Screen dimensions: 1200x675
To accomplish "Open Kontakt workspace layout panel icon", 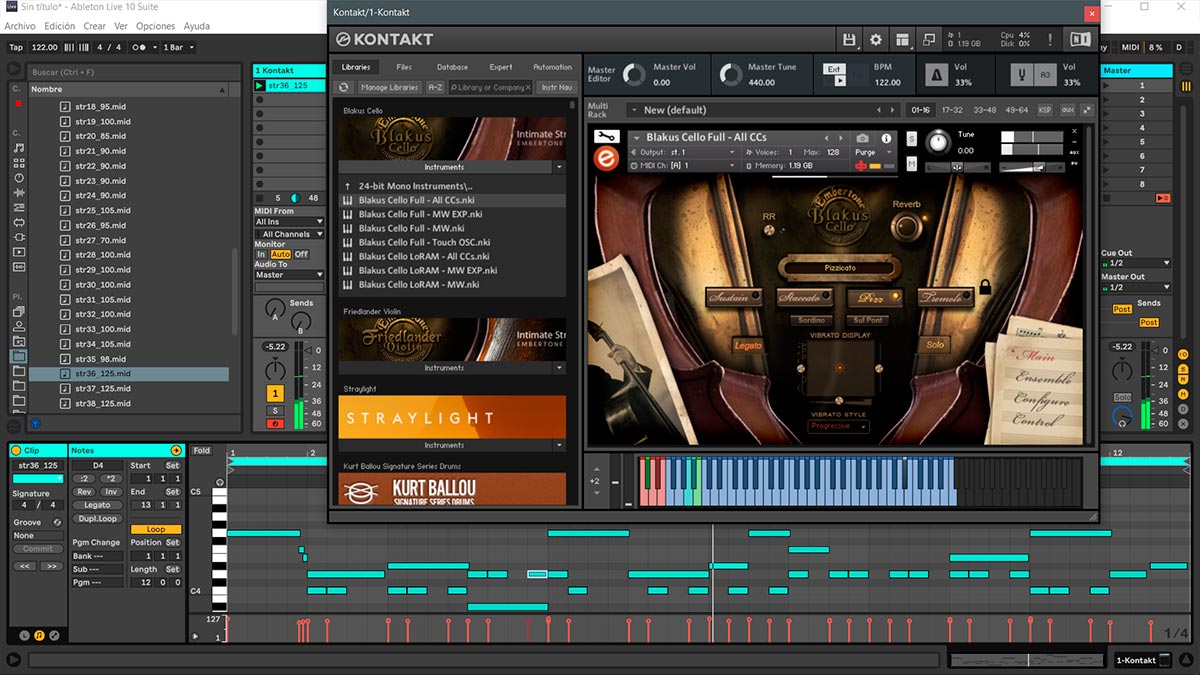I will (x=903, y=40).
